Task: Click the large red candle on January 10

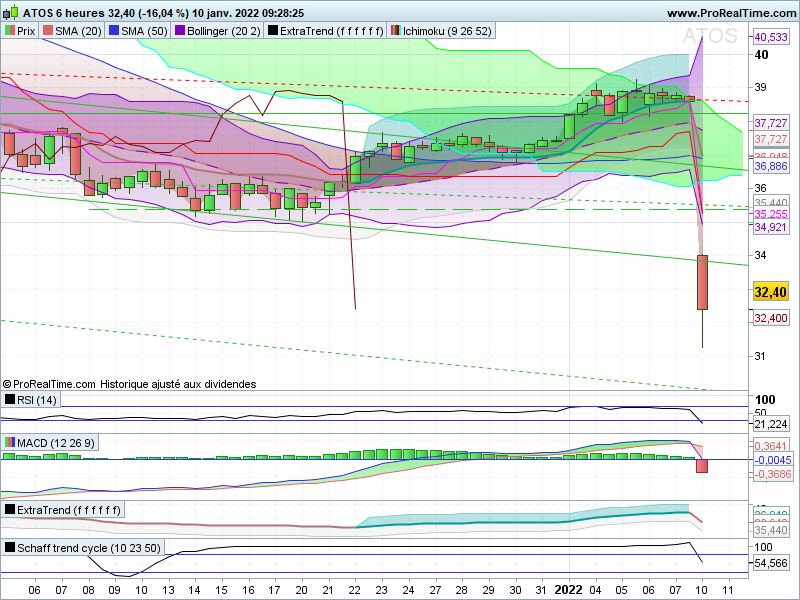Action: pos(703,282)
